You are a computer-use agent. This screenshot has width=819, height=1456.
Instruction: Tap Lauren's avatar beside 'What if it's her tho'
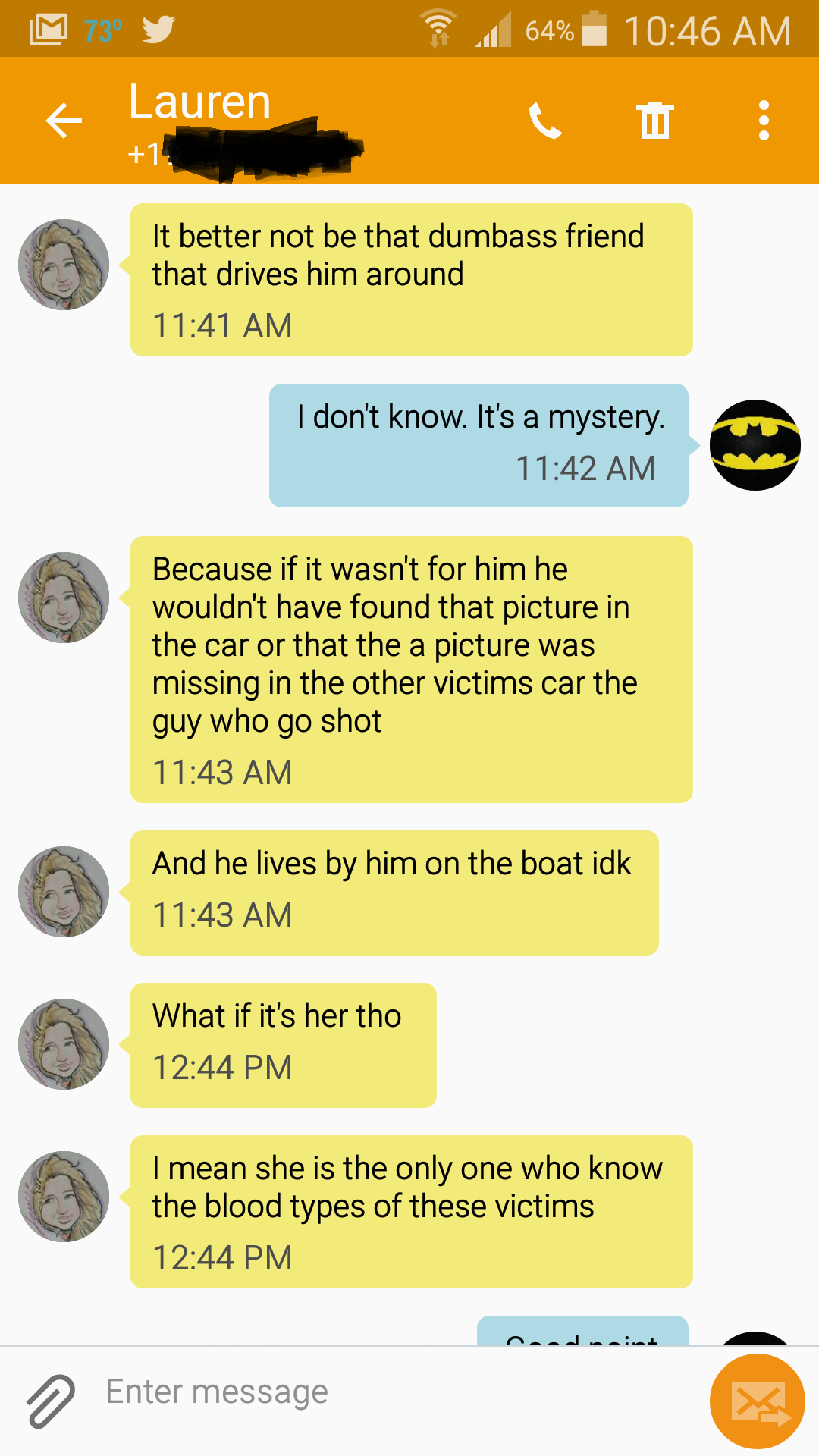tap(64, 1044)
